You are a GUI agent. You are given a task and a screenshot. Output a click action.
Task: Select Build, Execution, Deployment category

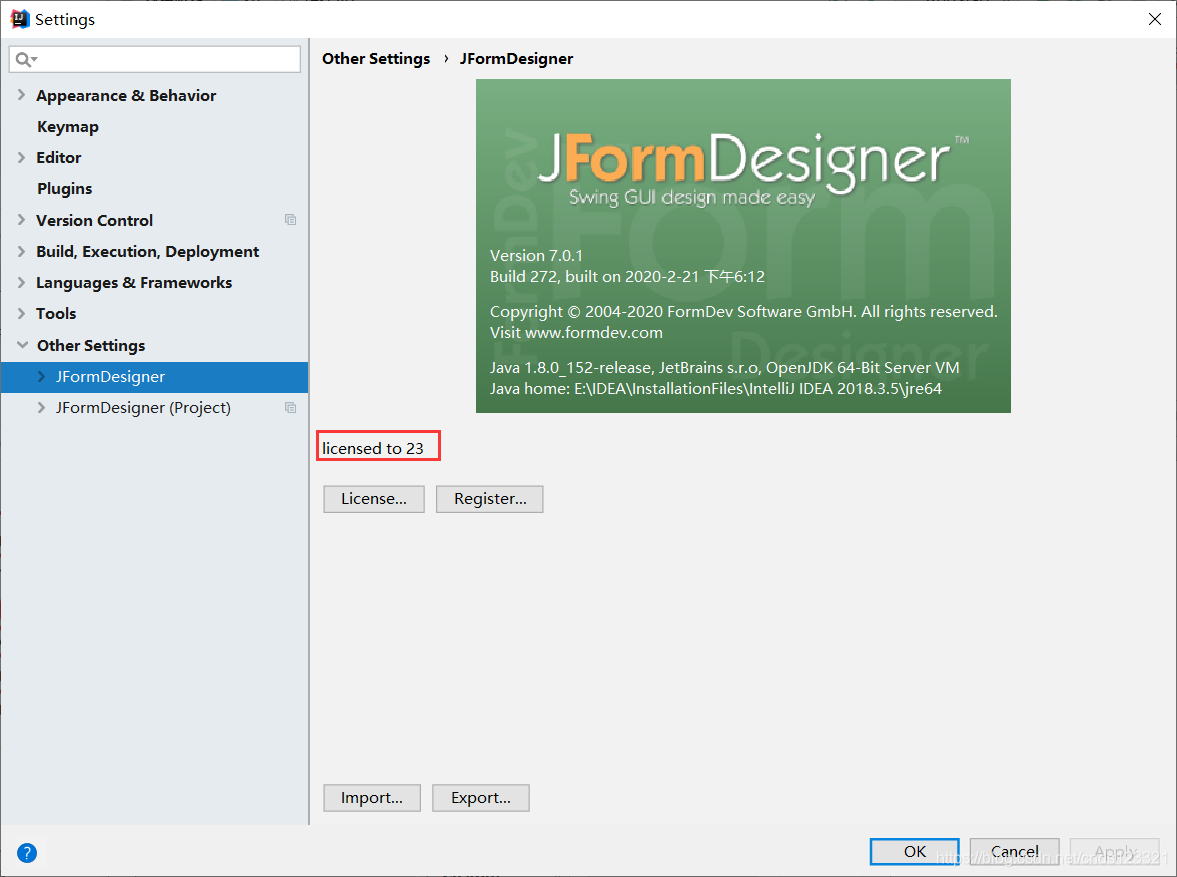148,252
